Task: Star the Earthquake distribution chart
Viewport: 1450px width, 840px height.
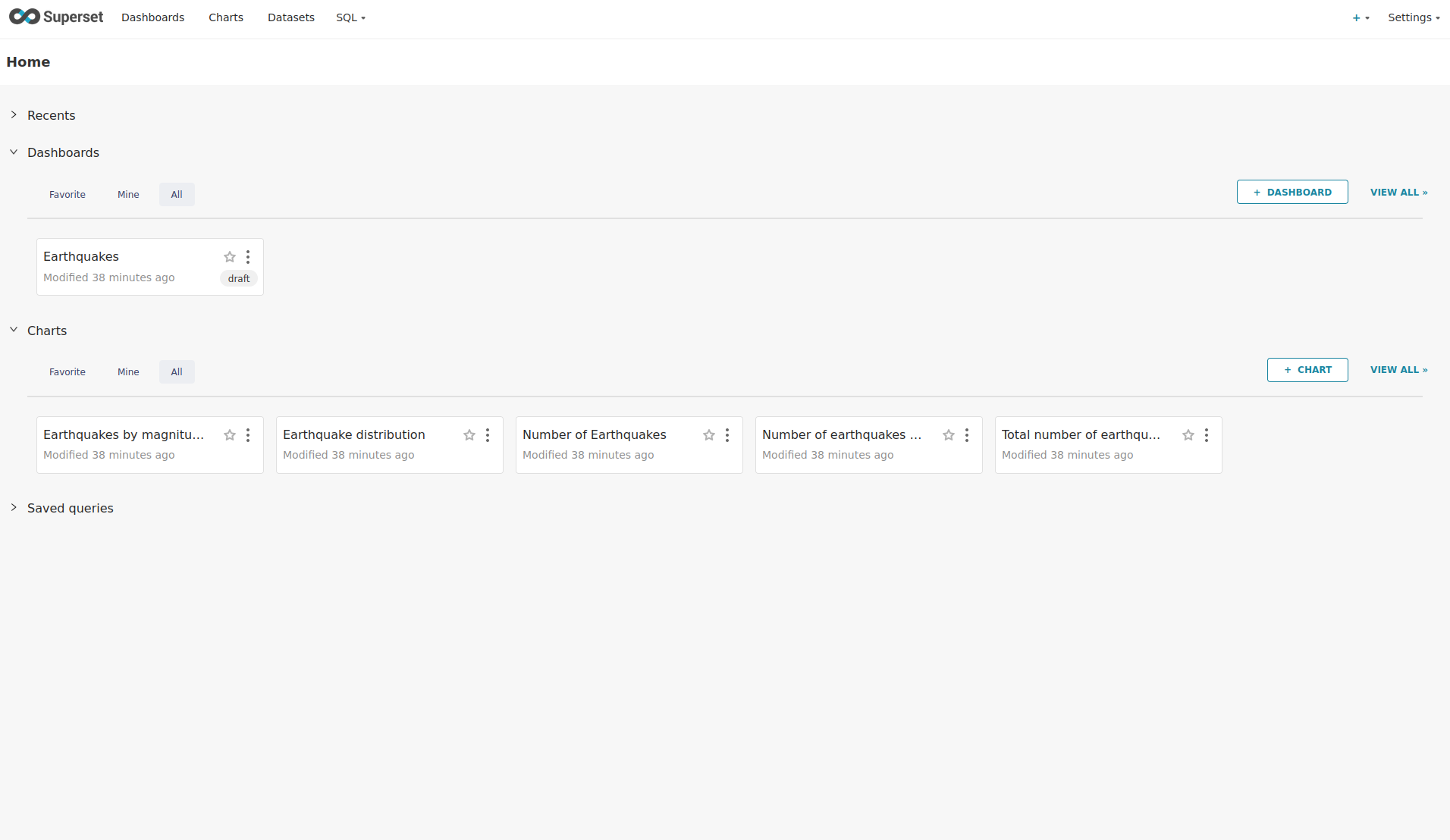Action: pos(469,435)
